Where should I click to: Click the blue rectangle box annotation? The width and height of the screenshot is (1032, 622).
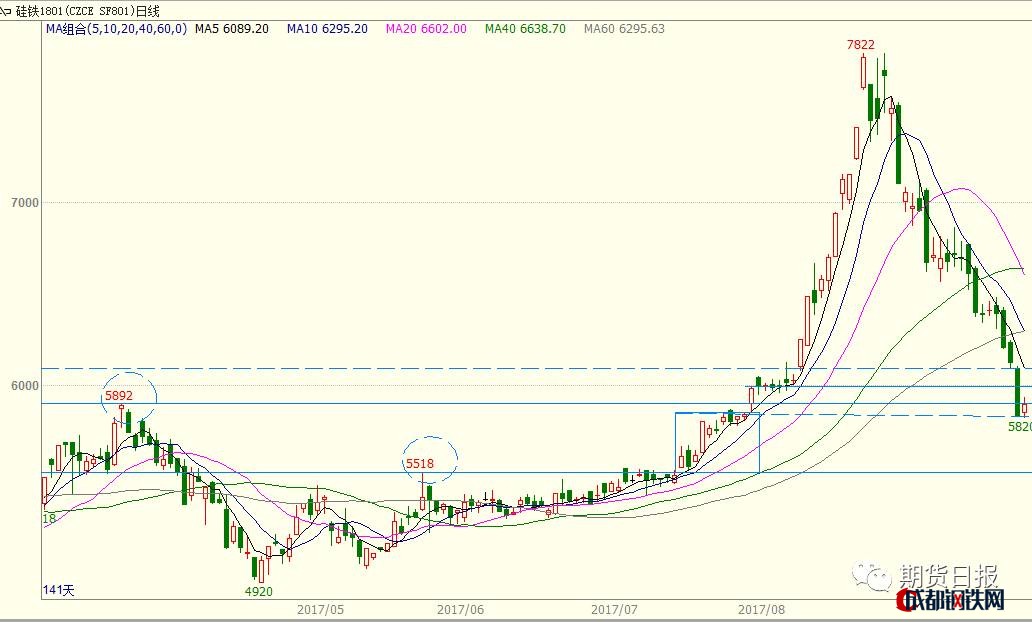(x=717, y=443)
